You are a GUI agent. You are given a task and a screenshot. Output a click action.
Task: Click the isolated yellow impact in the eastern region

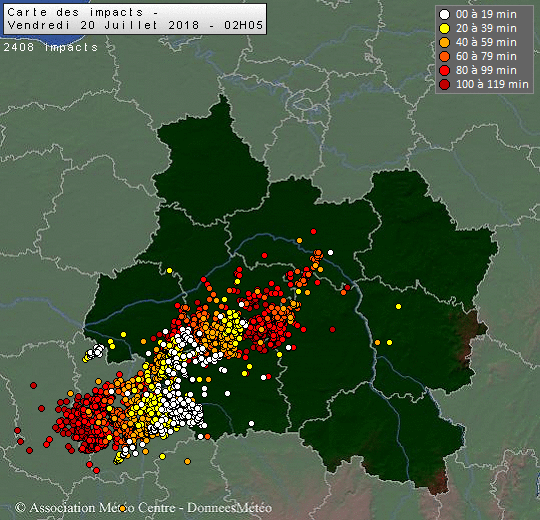click(x=398, y=306)
